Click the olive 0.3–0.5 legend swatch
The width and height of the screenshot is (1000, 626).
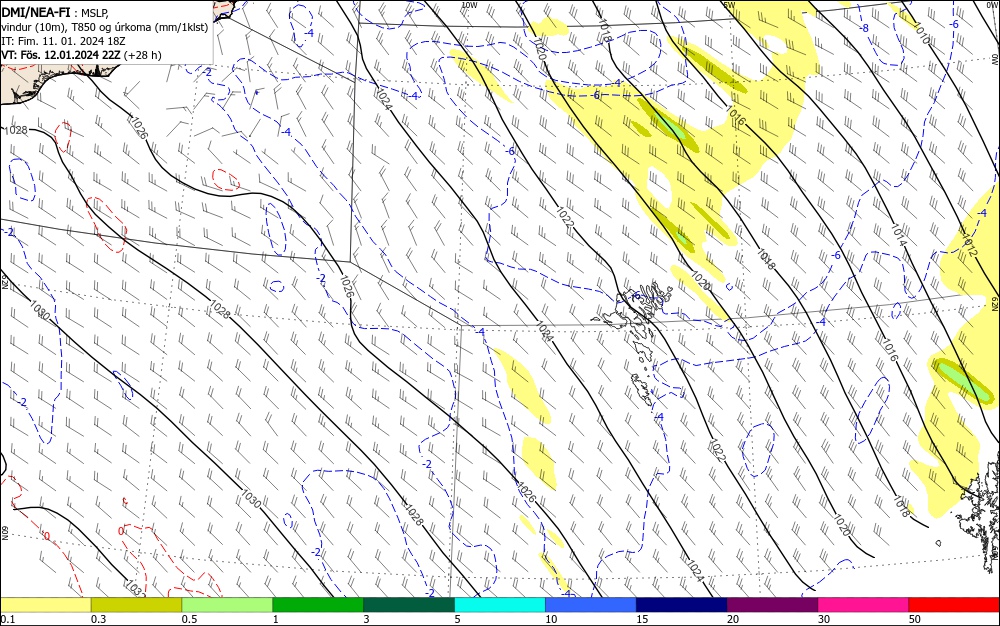[136, 605]
